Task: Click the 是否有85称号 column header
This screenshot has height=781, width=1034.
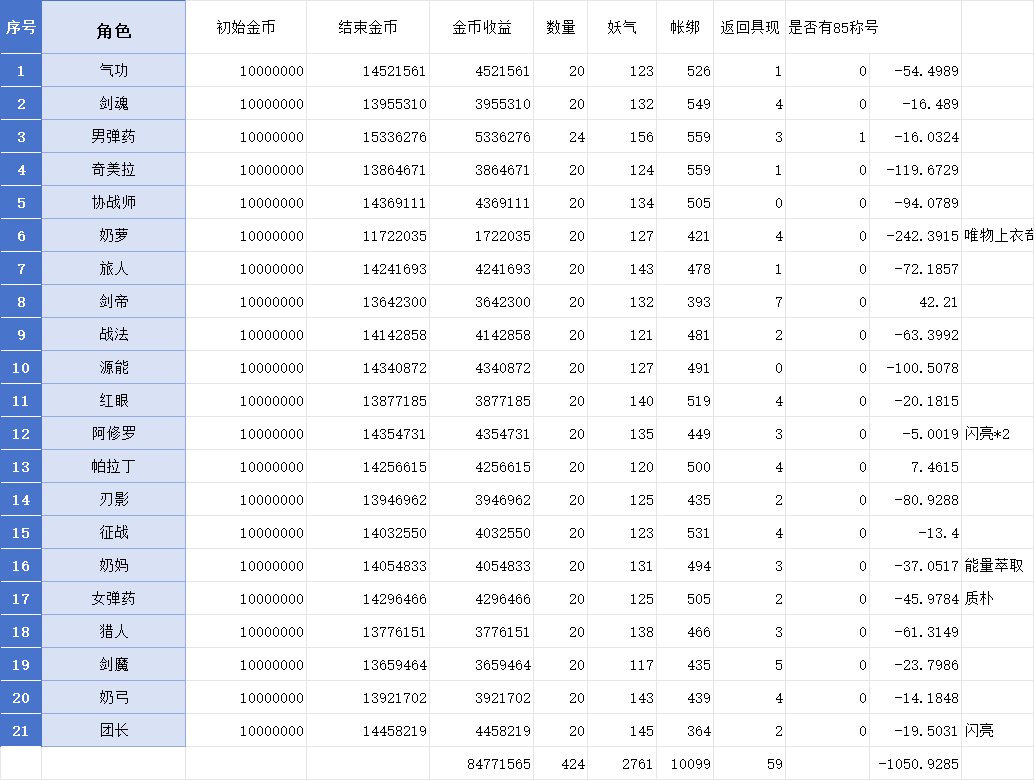Action: point(833,27)
